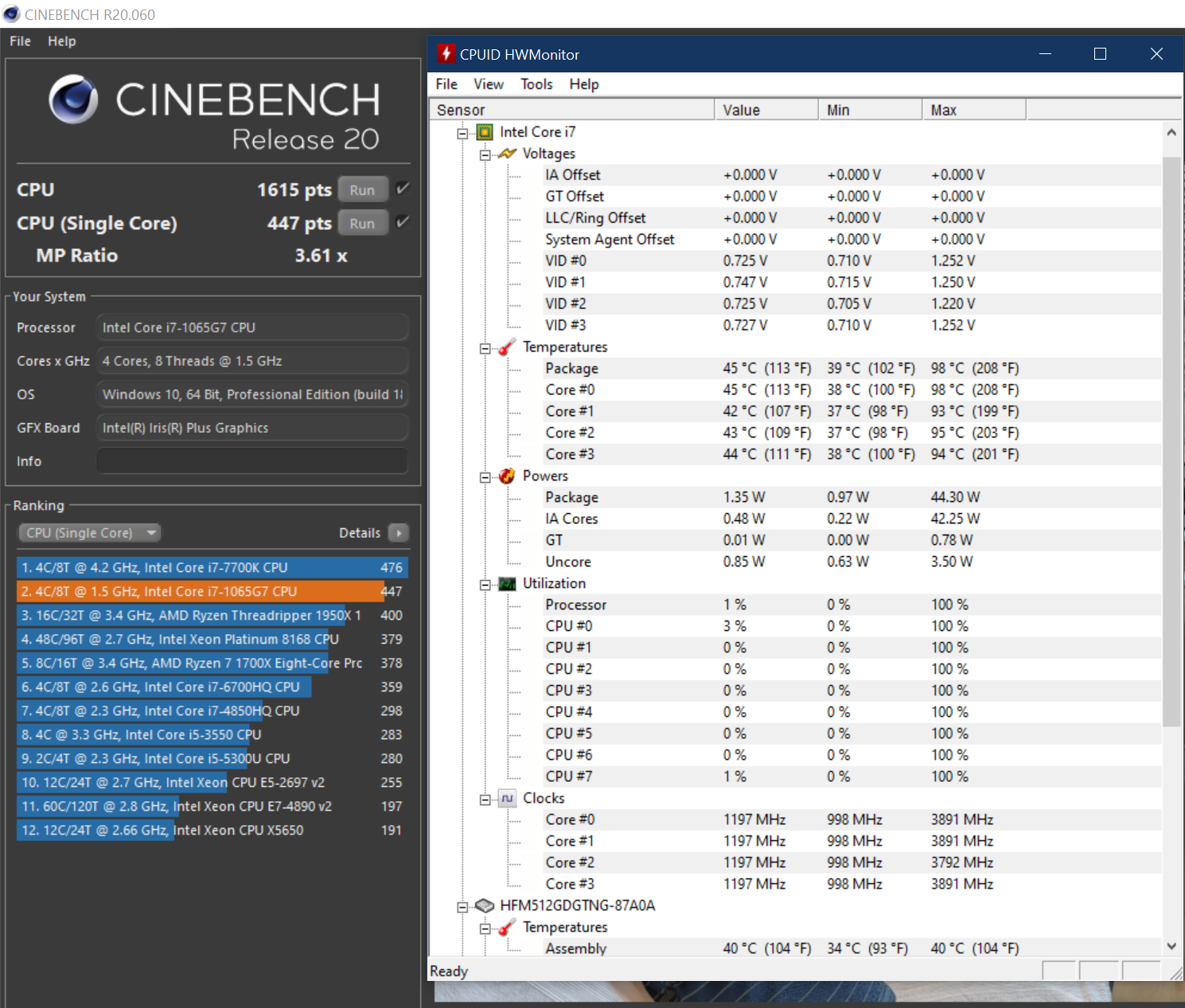The height and width of the screenshot is (1008, 1185).
Task: Collapse the drive Temperatures node
Action: 485,928
